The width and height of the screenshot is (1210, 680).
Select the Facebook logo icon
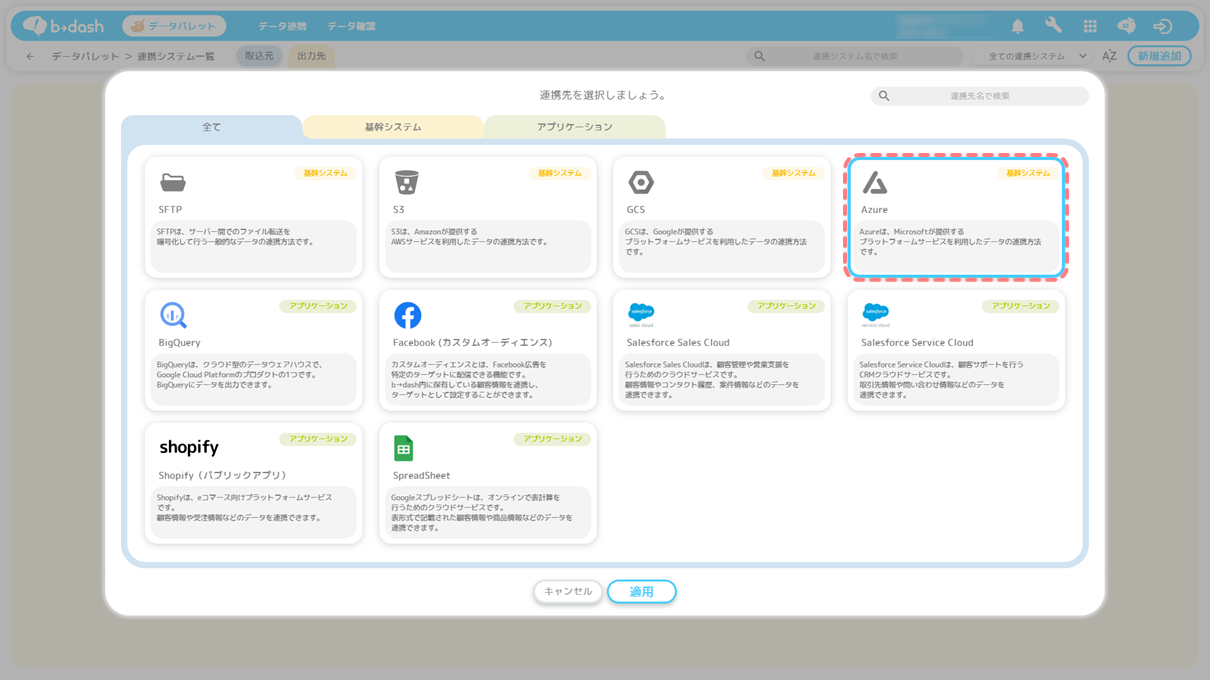[x=407, y=315]
